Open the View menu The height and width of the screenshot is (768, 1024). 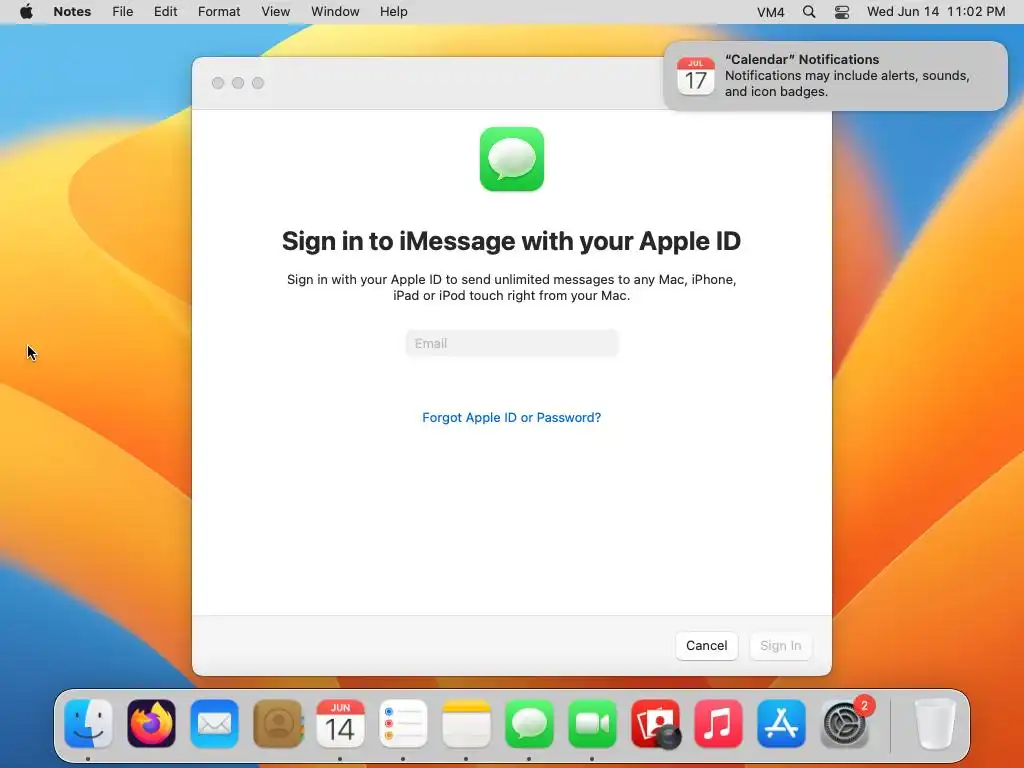276,12
